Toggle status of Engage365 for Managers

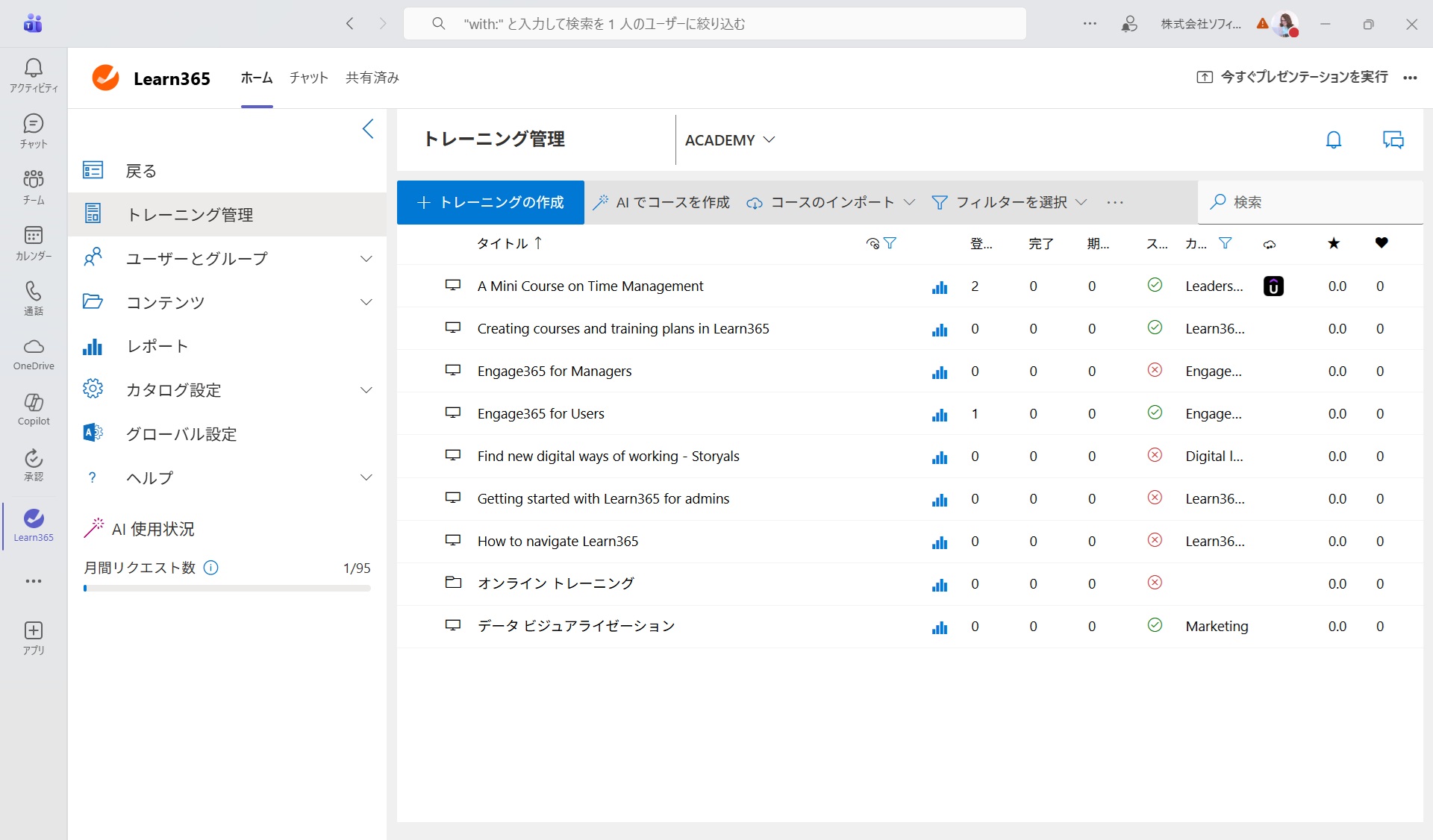[1155, 370]
